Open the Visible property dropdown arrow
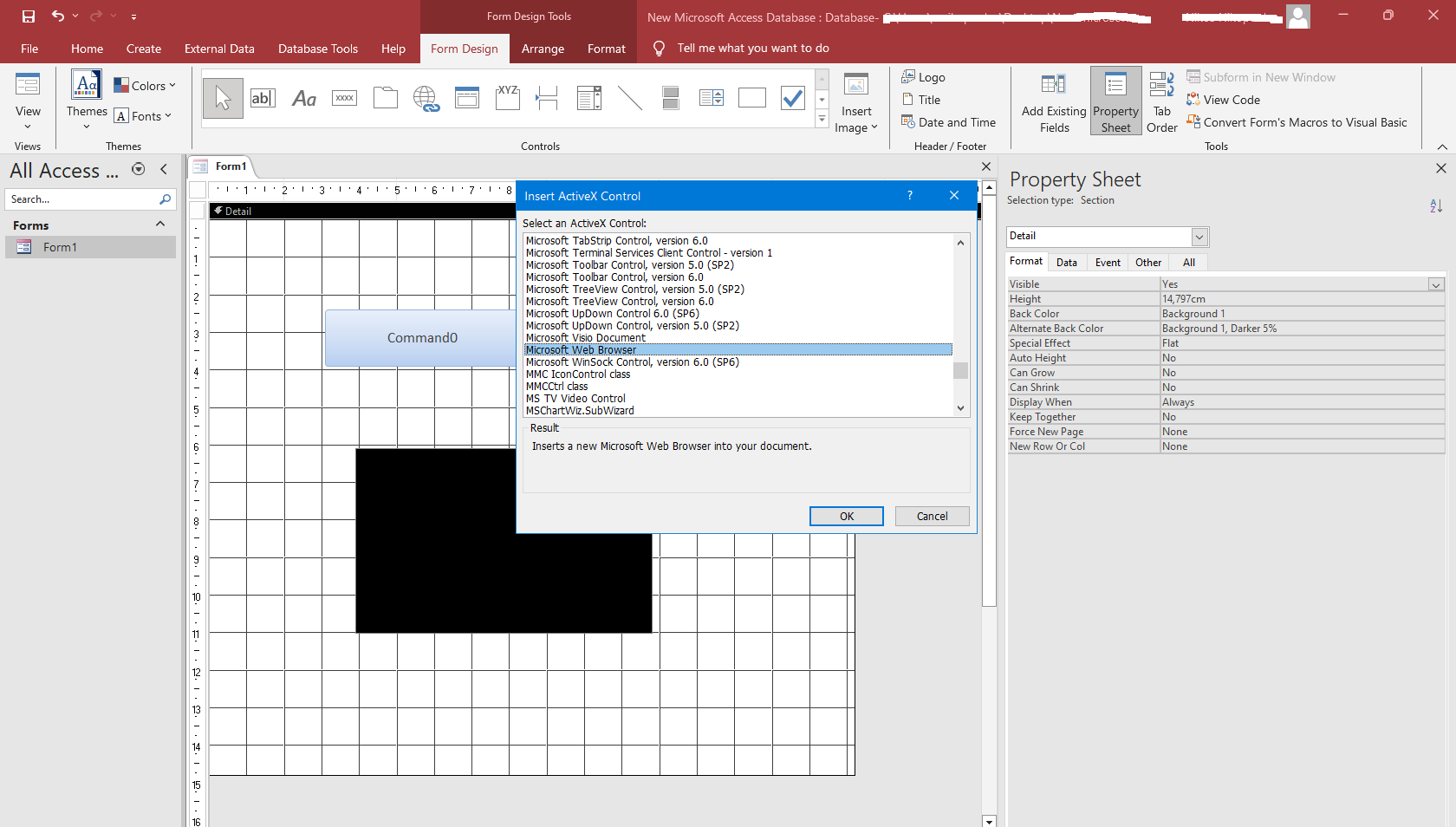 (x=1436, y=284)
